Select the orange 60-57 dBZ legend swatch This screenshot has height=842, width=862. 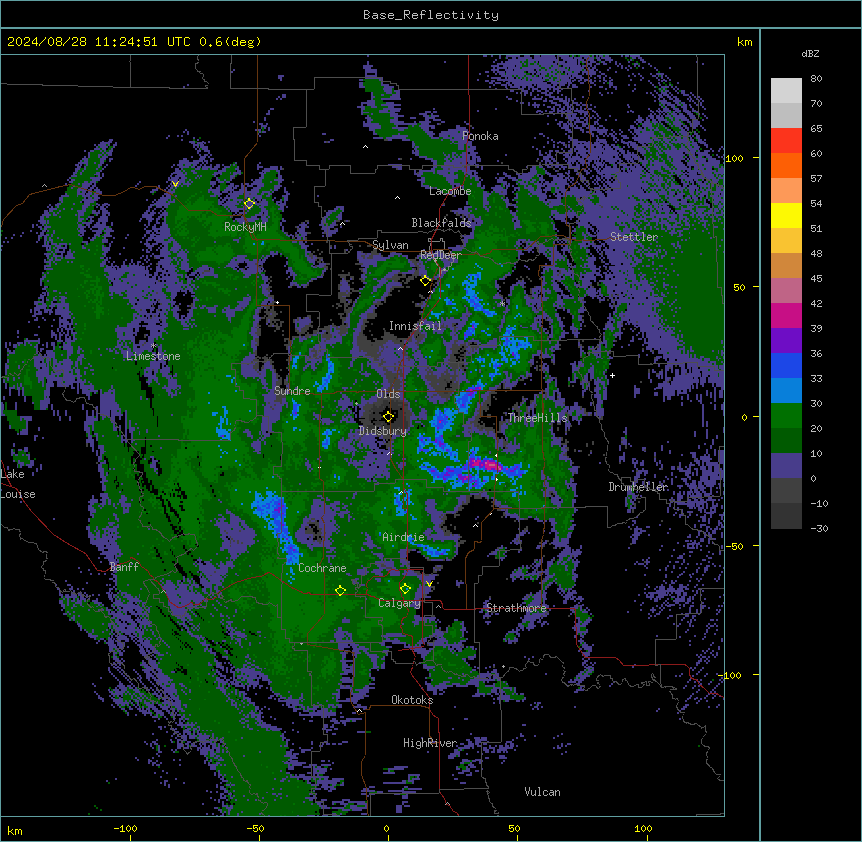[786, 165]
